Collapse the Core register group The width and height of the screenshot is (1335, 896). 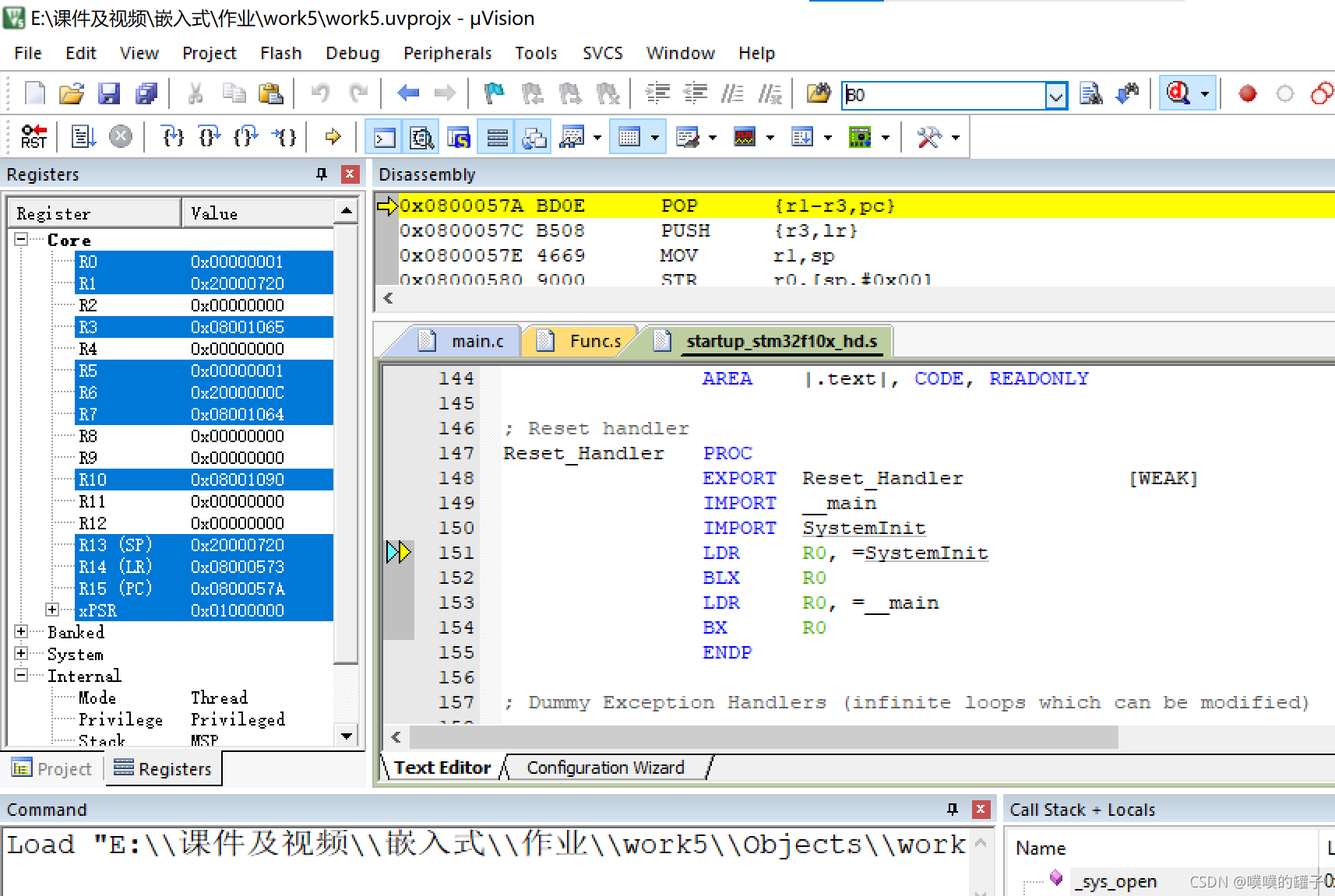pos(22,239)
